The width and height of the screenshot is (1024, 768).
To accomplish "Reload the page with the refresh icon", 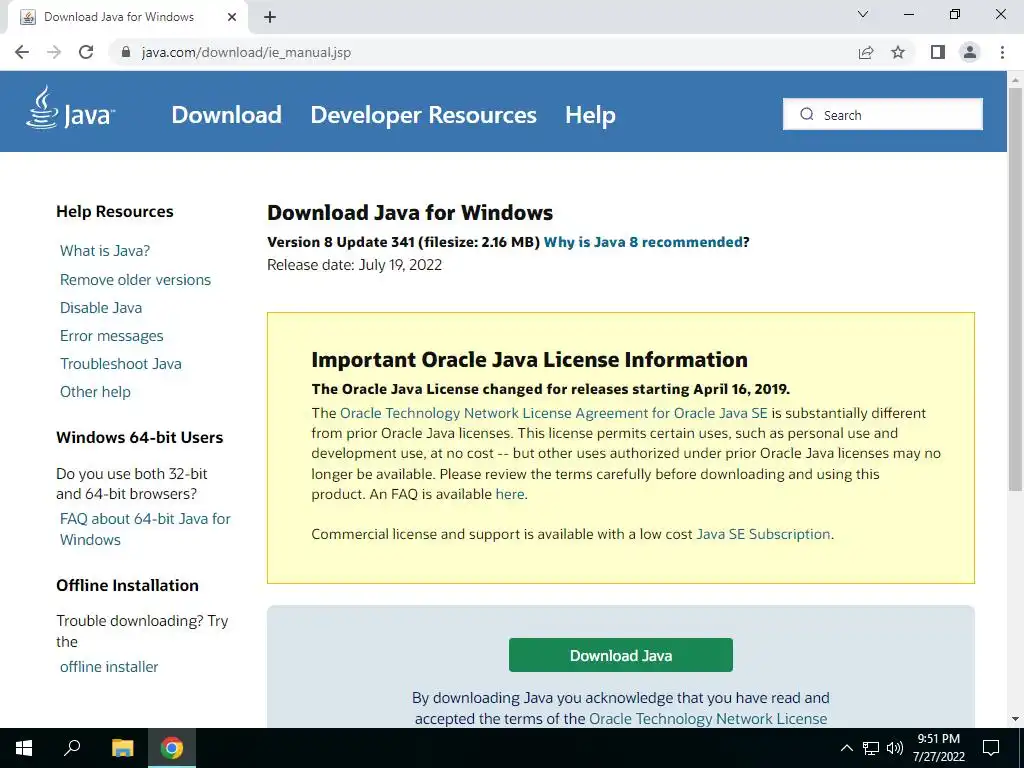I will (x=86, y=52).
